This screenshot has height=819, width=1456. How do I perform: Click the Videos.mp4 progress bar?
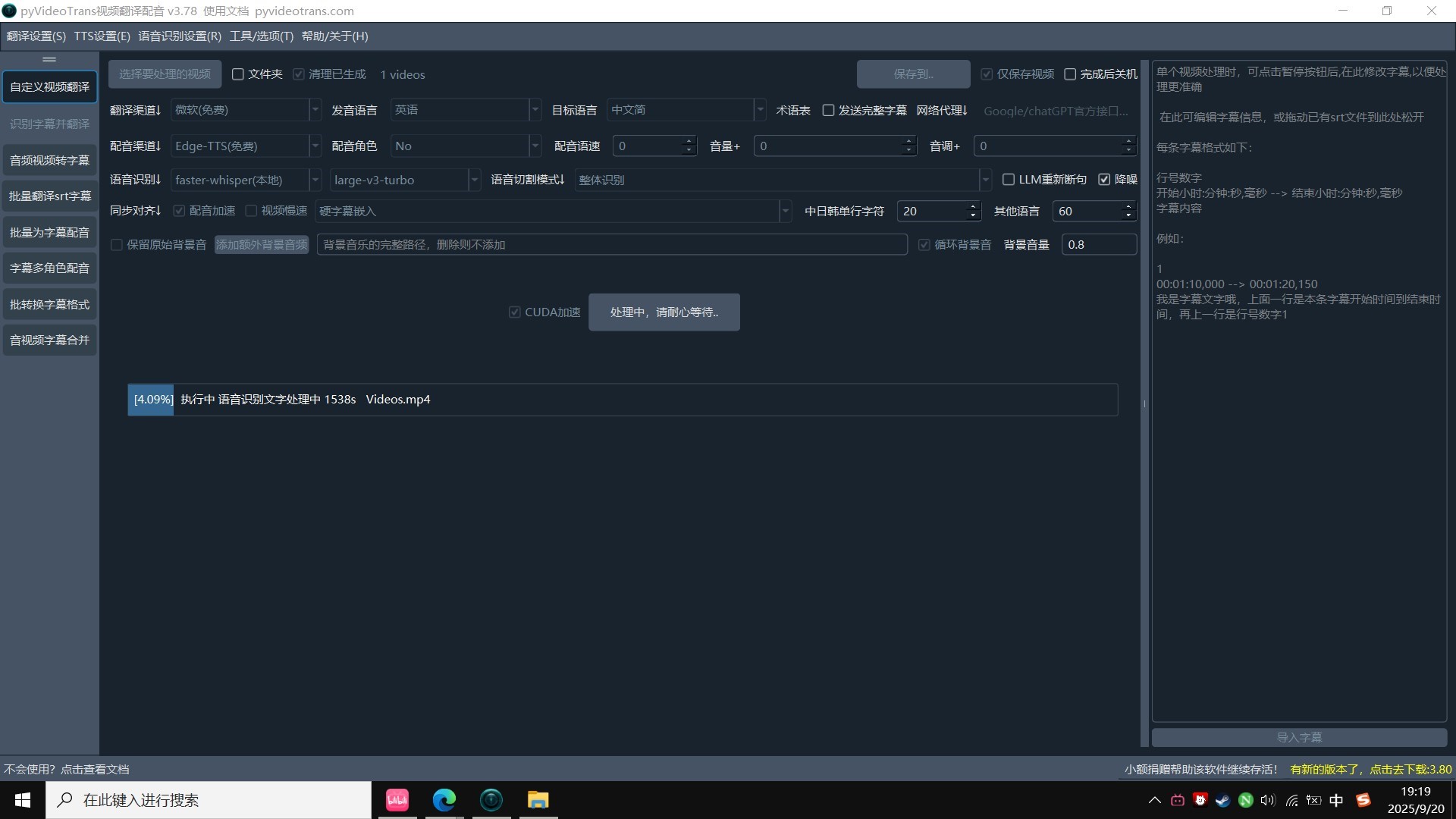click(x=623, y=400)
